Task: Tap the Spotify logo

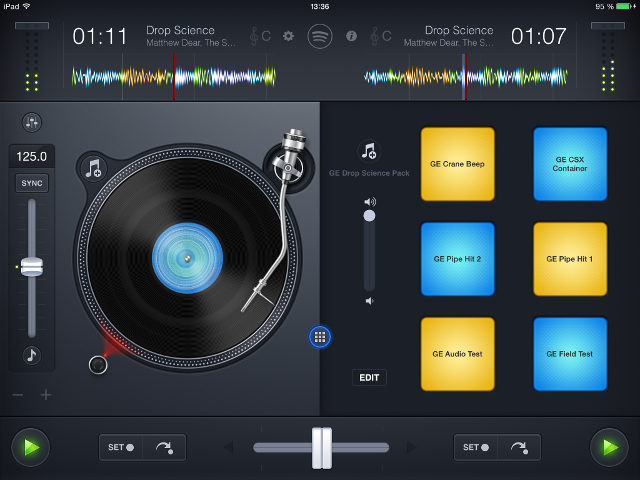Action: pyautogui.click(x=320, y=36)
